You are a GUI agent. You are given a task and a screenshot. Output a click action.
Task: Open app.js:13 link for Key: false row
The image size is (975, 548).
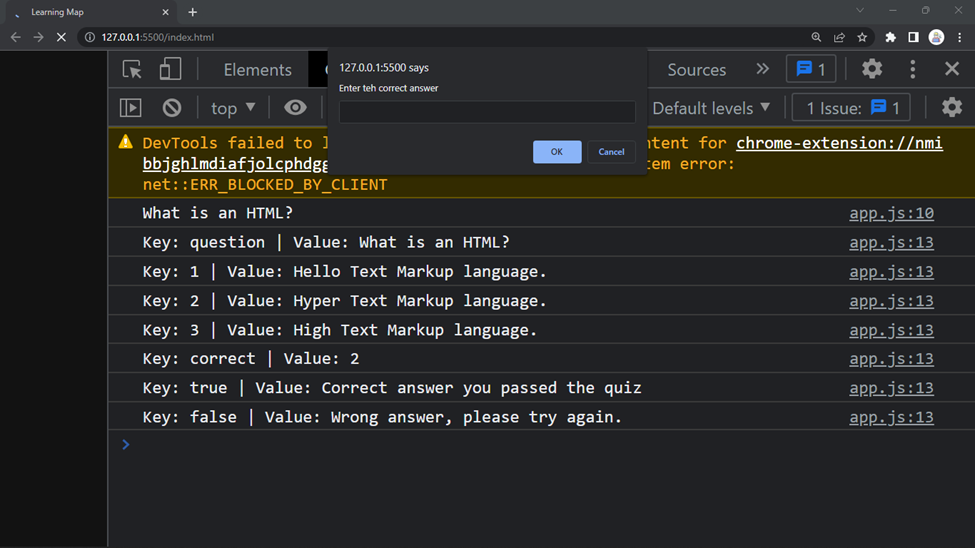[891, 417]
